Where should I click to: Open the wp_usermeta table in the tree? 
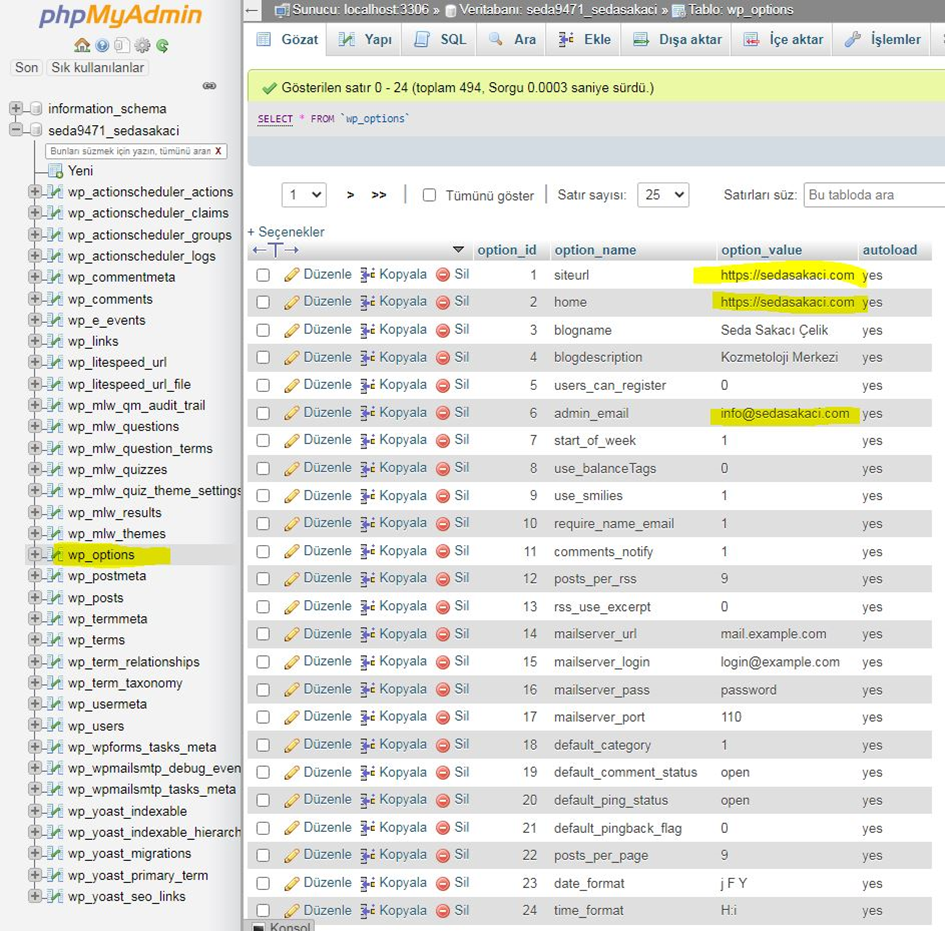(107, 704)
